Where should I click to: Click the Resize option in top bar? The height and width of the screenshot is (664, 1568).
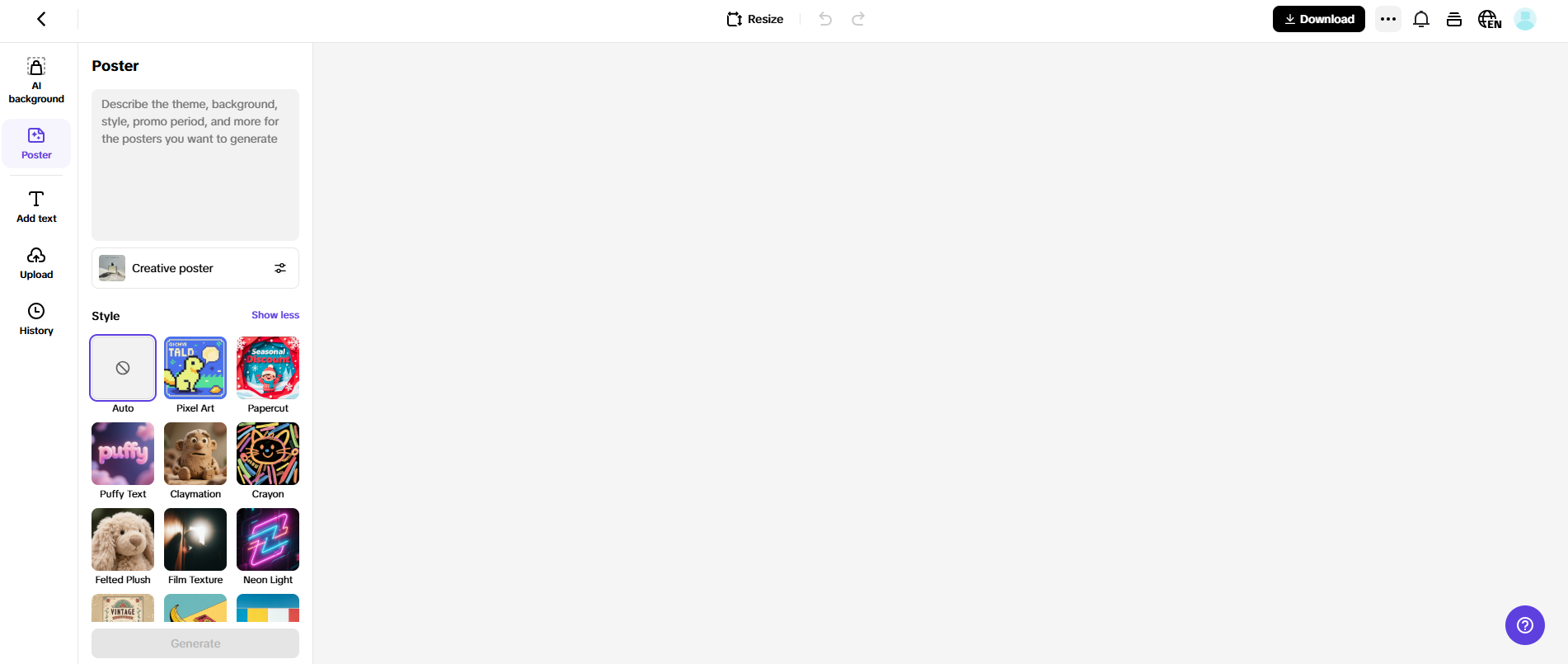[x=755, y=19]
